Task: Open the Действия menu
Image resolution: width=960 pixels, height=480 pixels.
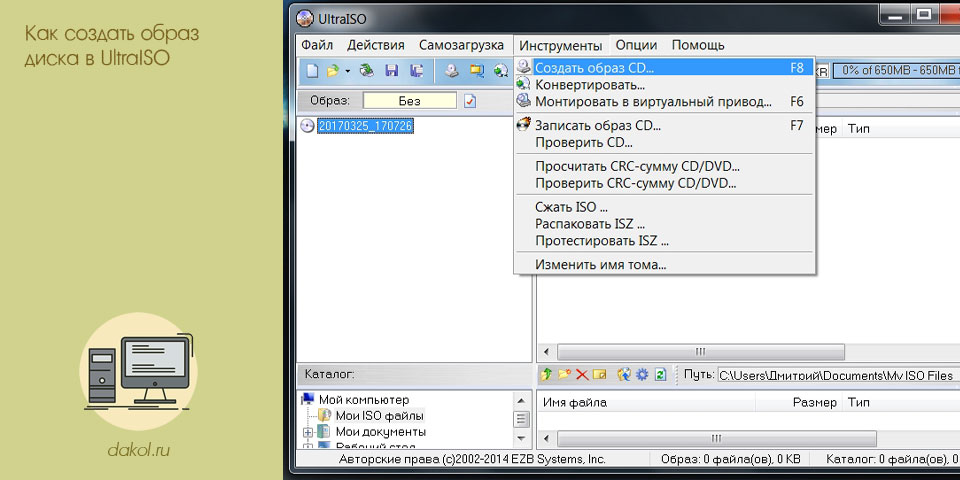Action: (x=375, y=45)
